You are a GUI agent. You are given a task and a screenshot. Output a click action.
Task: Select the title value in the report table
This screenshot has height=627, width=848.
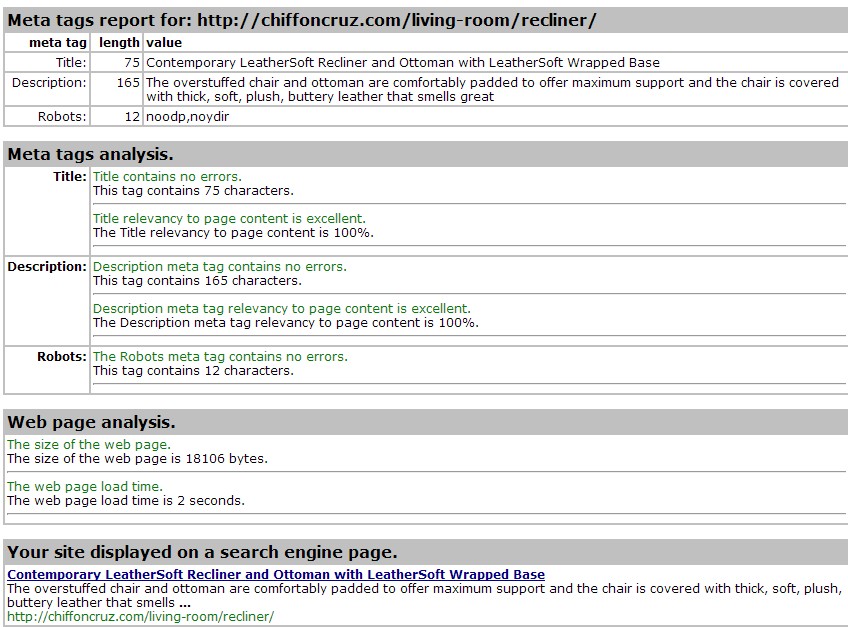403,63
